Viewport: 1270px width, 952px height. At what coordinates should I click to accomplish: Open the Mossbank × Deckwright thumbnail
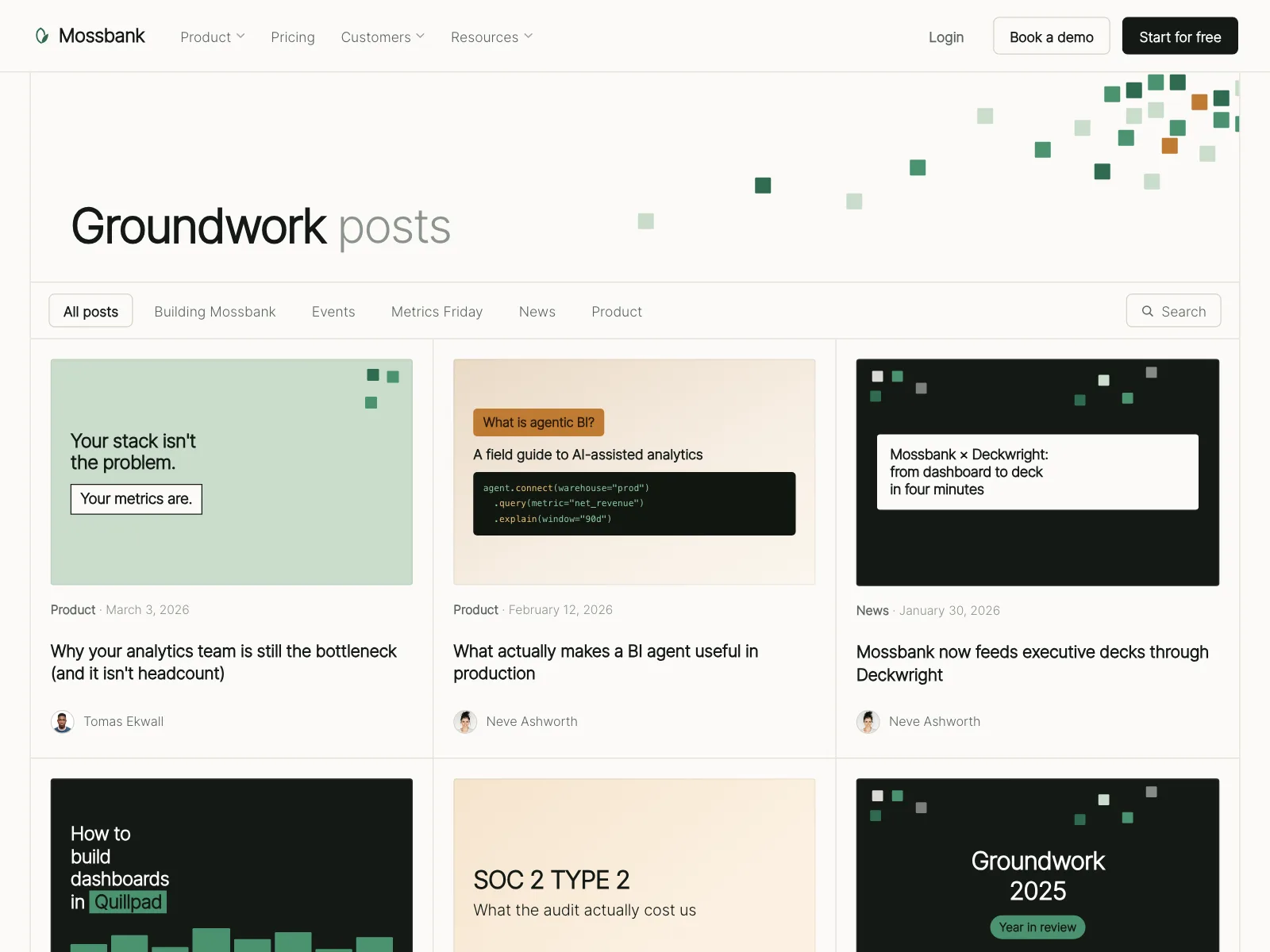tap(1037, 473)
